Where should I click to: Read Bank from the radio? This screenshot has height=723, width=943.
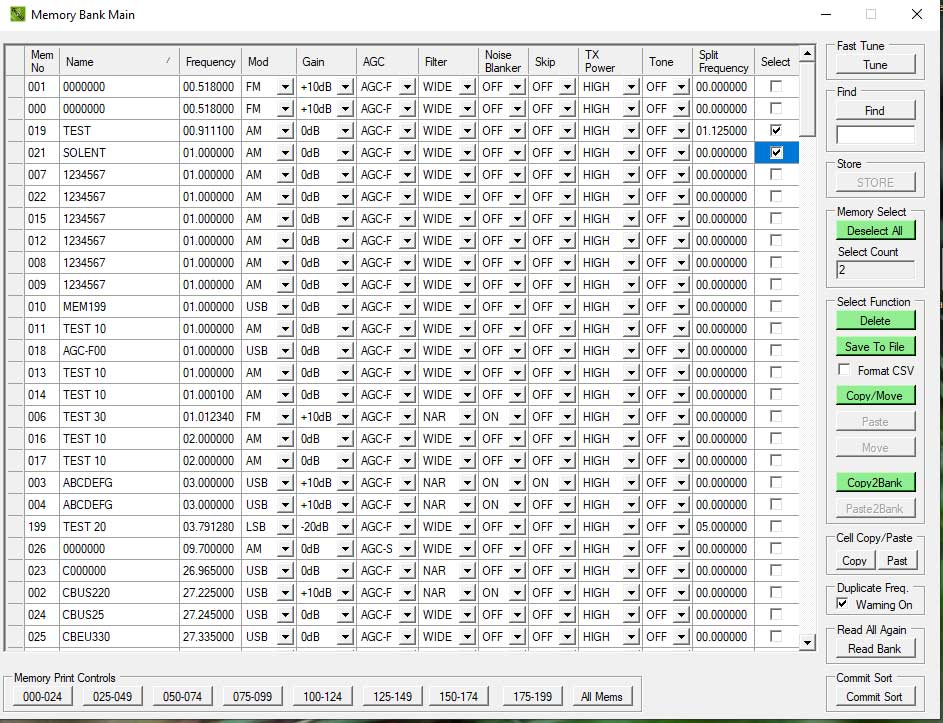(x=875, y=648)
